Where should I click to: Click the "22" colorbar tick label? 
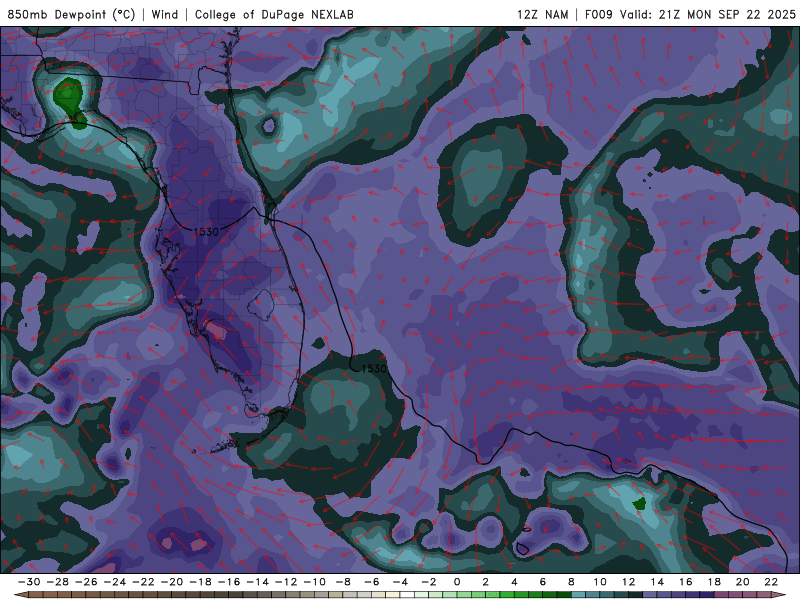[x=771, y=582]
